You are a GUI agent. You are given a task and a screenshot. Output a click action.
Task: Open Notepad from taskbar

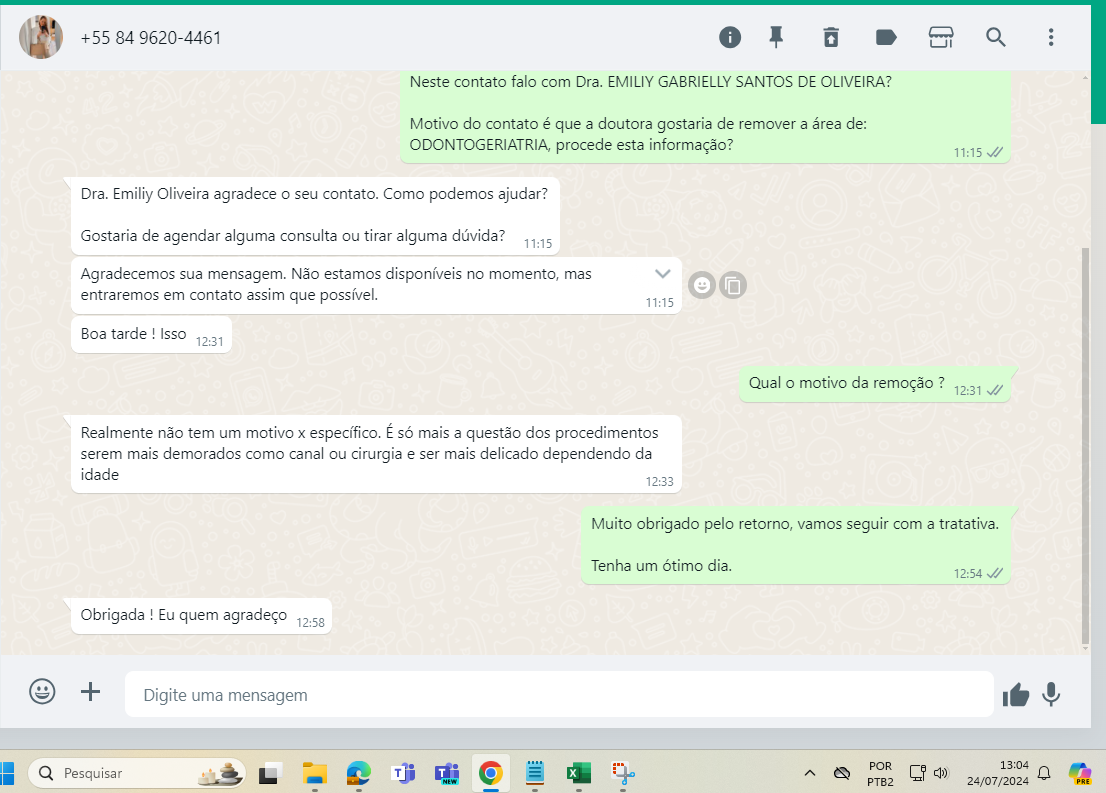point(535,773)
